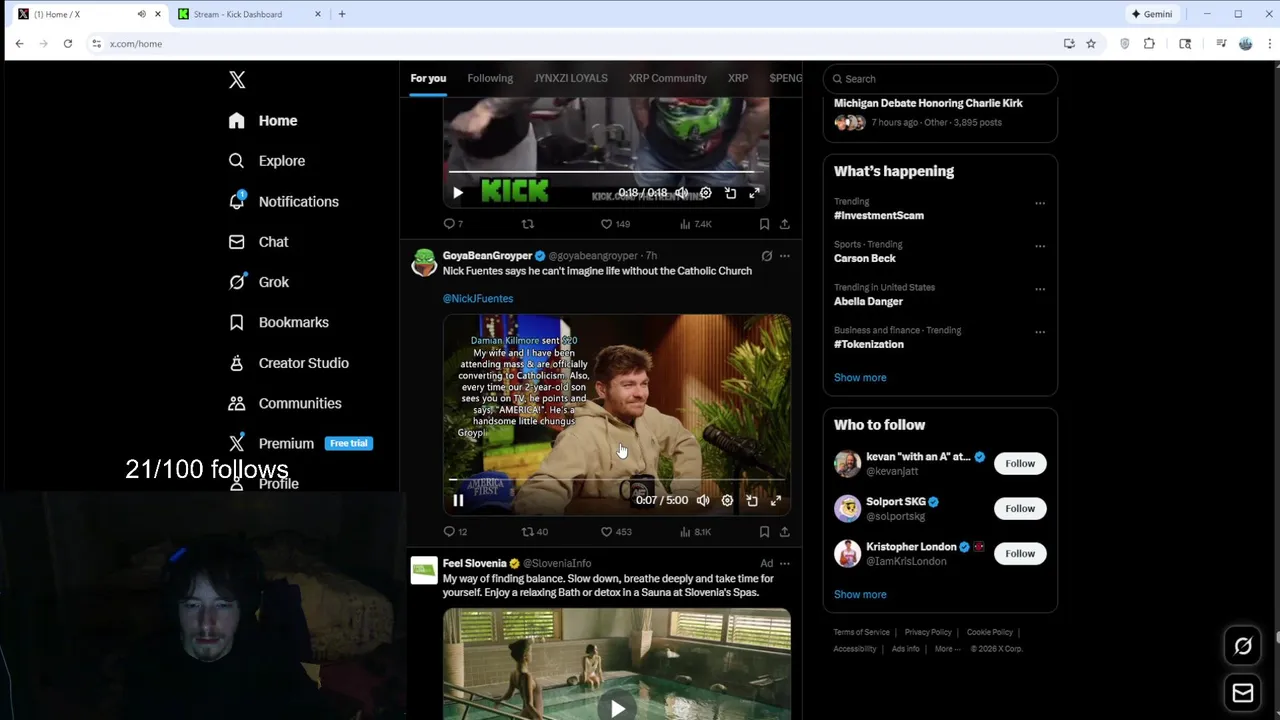The height and width of the screenshot is (720, 1280).
Task: Click Grok icon on GoyaBeanGroyer post
Action: click(x=767, y=256)
